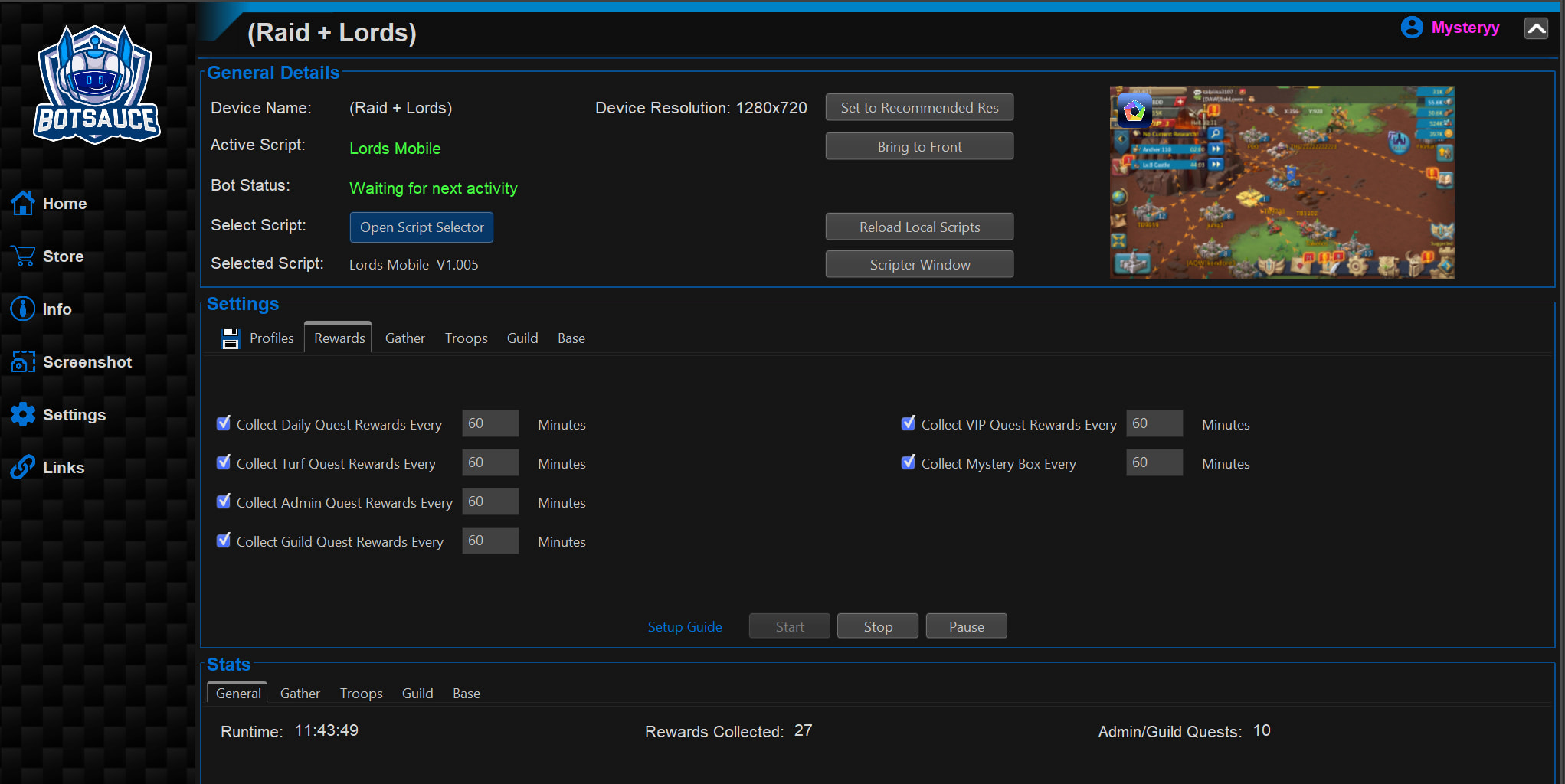The image size is (1565, 784).
Task: Open the Home page icon
Action: (x=23, y=203)
